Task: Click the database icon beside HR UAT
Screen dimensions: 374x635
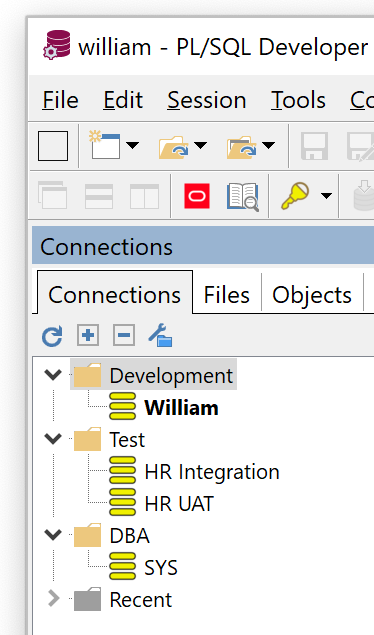Action: coord(122,502)
